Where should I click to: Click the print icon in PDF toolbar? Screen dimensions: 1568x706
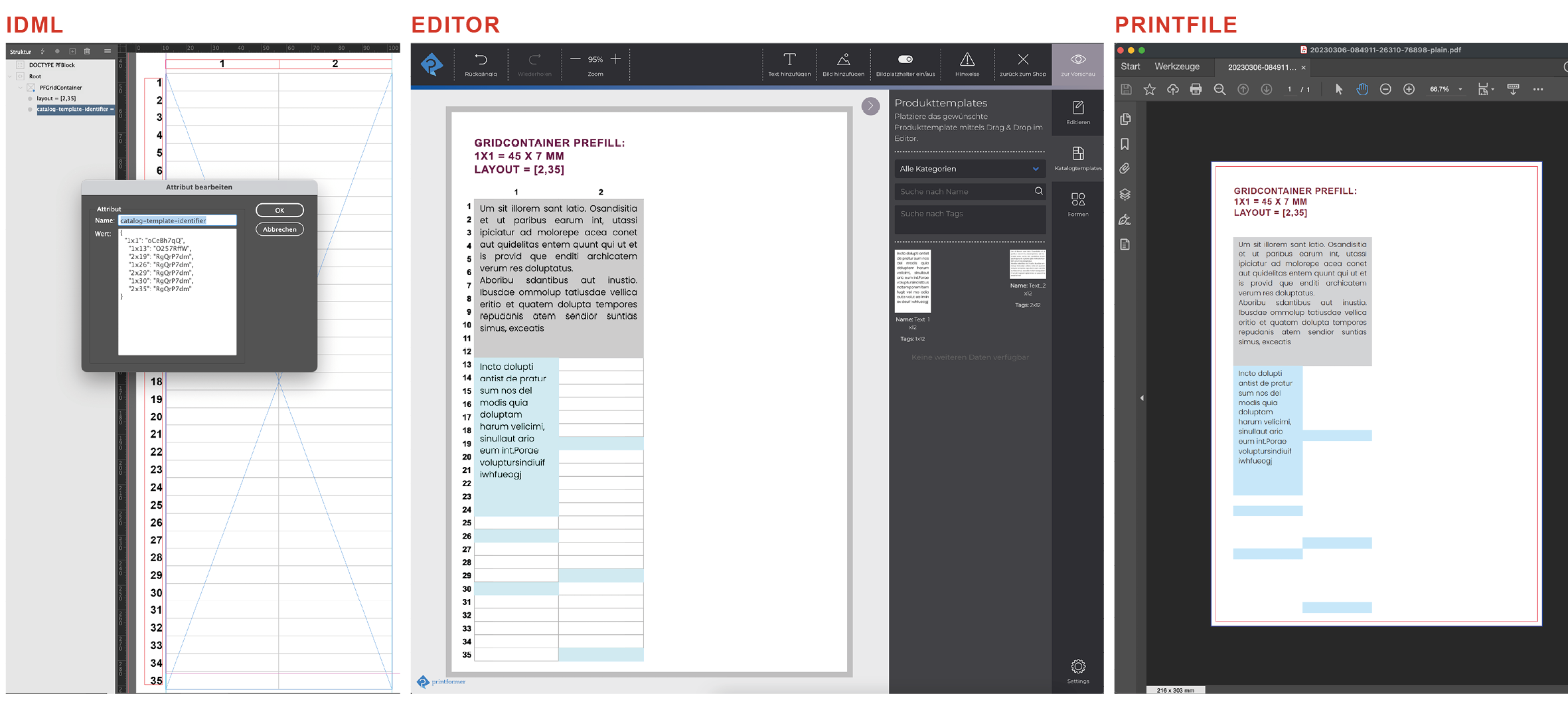point(1196,90)
